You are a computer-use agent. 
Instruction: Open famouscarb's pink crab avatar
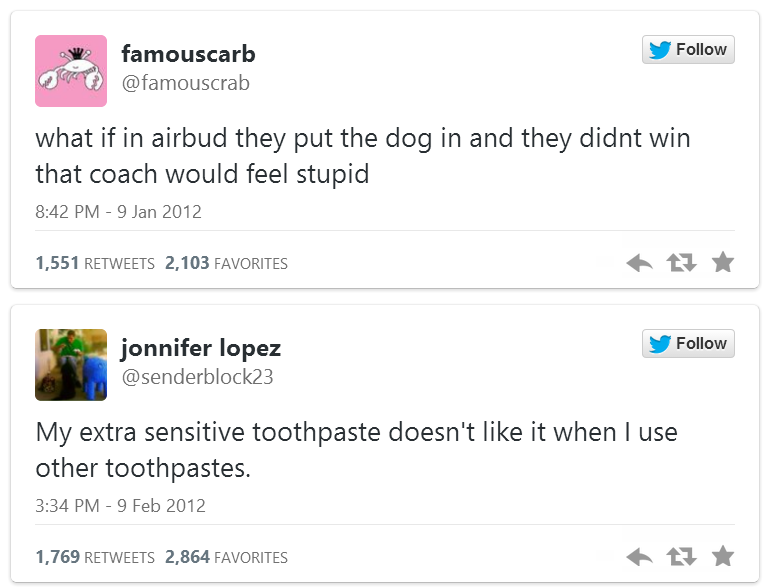pyautogui.click(x=71, y=71)
